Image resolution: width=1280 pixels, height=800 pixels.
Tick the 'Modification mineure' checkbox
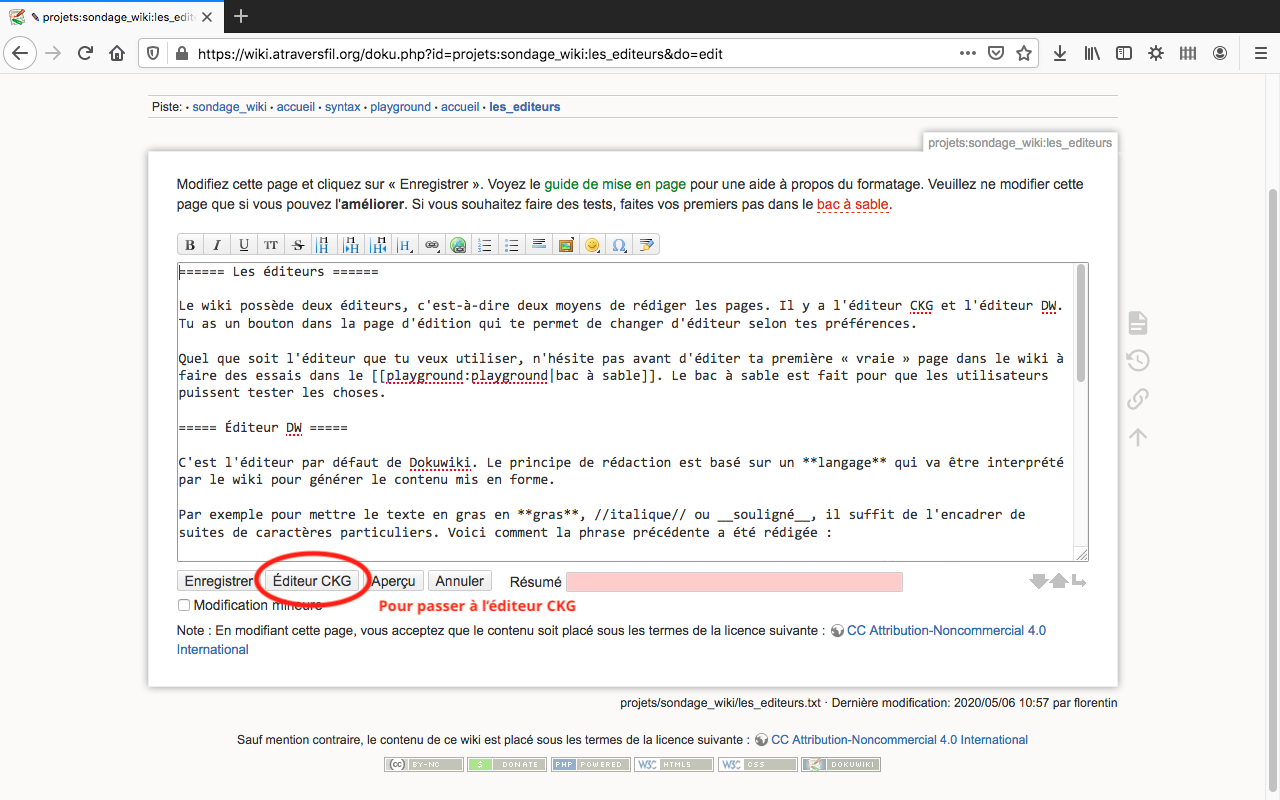coord(184,605)
